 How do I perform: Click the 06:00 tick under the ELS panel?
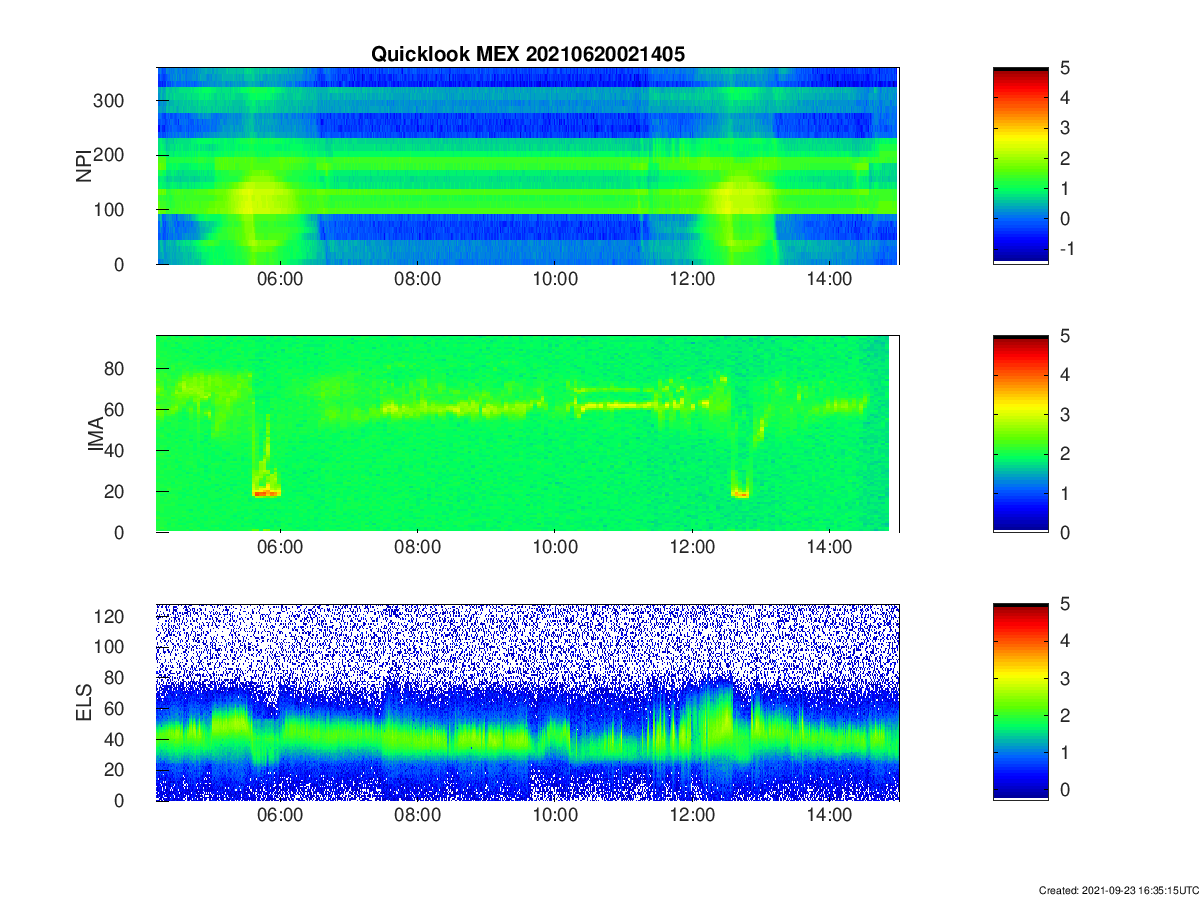click(280, 815)
